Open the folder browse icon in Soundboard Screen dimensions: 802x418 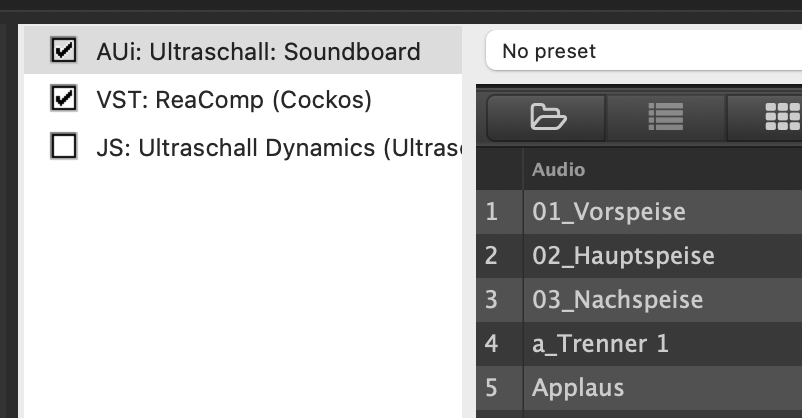point(546,118)
